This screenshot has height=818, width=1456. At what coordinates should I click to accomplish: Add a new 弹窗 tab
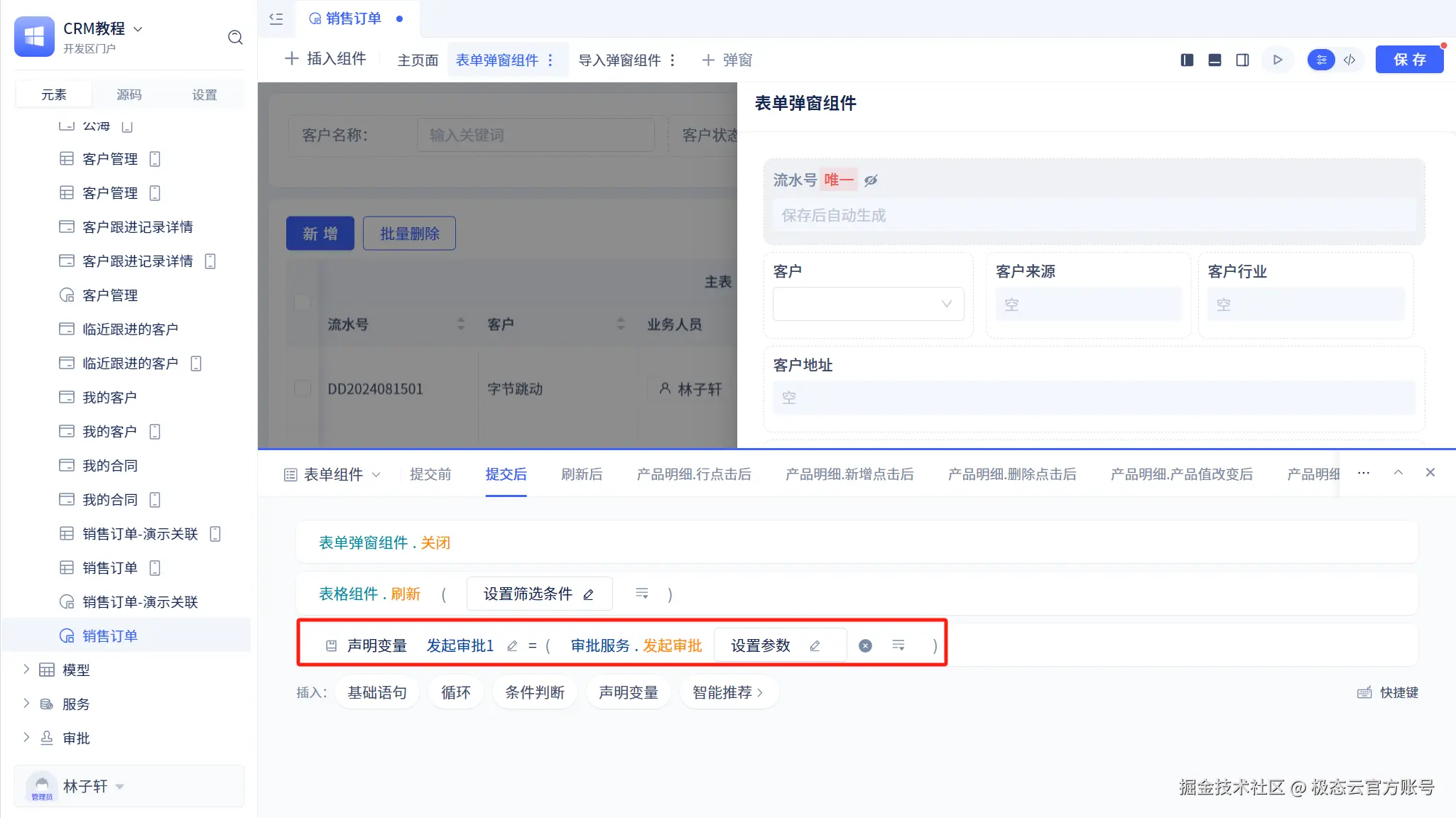tap(727, 60)
